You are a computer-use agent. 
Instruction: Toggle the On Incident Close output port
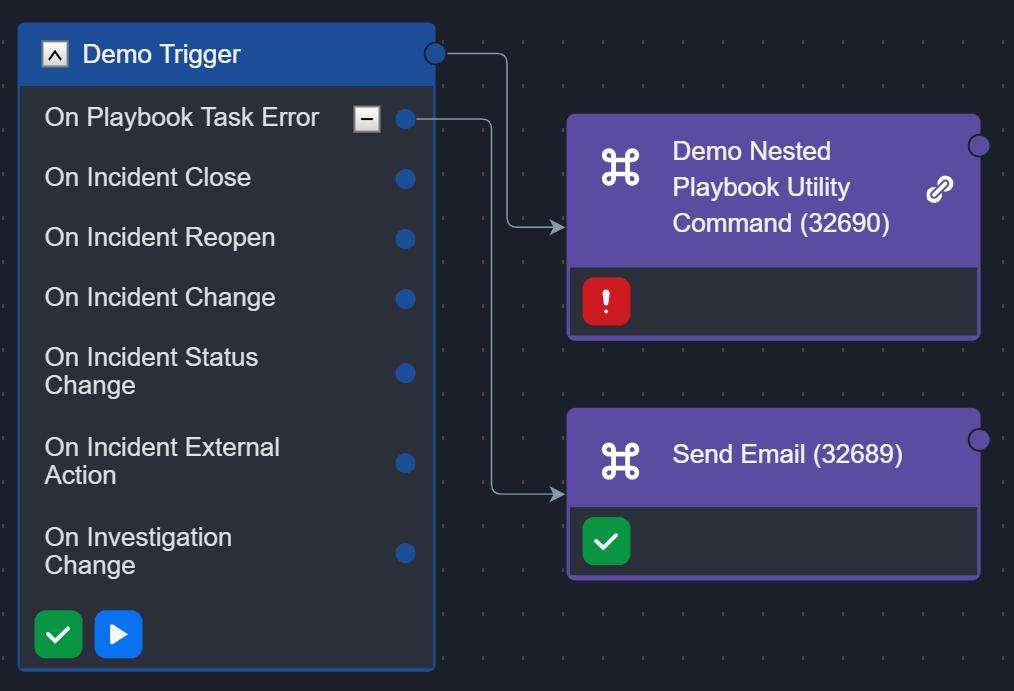[405, 179]
